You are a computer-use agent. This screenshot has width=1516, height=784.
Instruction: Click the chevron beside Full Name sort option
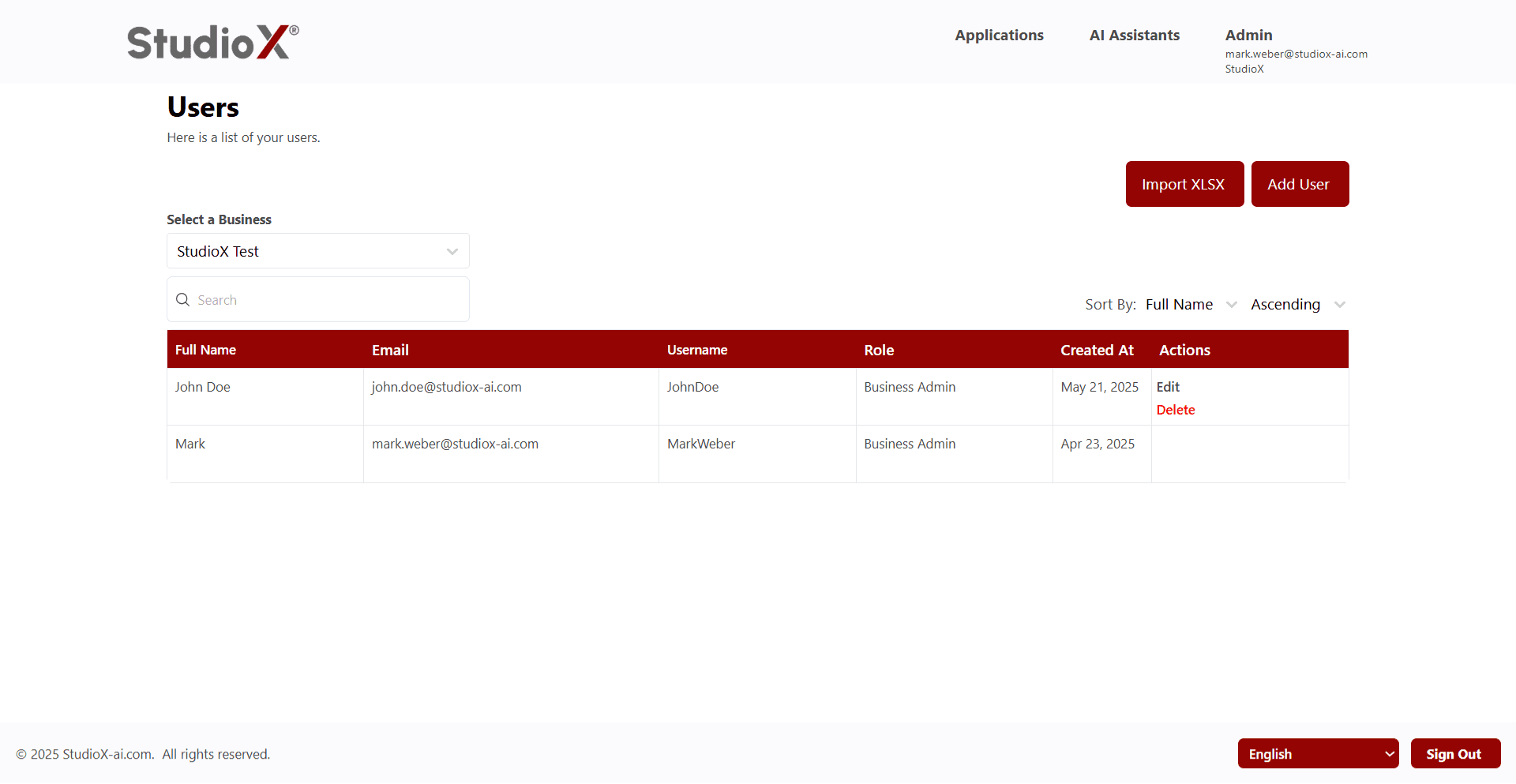pyautogui.click(x=1233, y=304)
